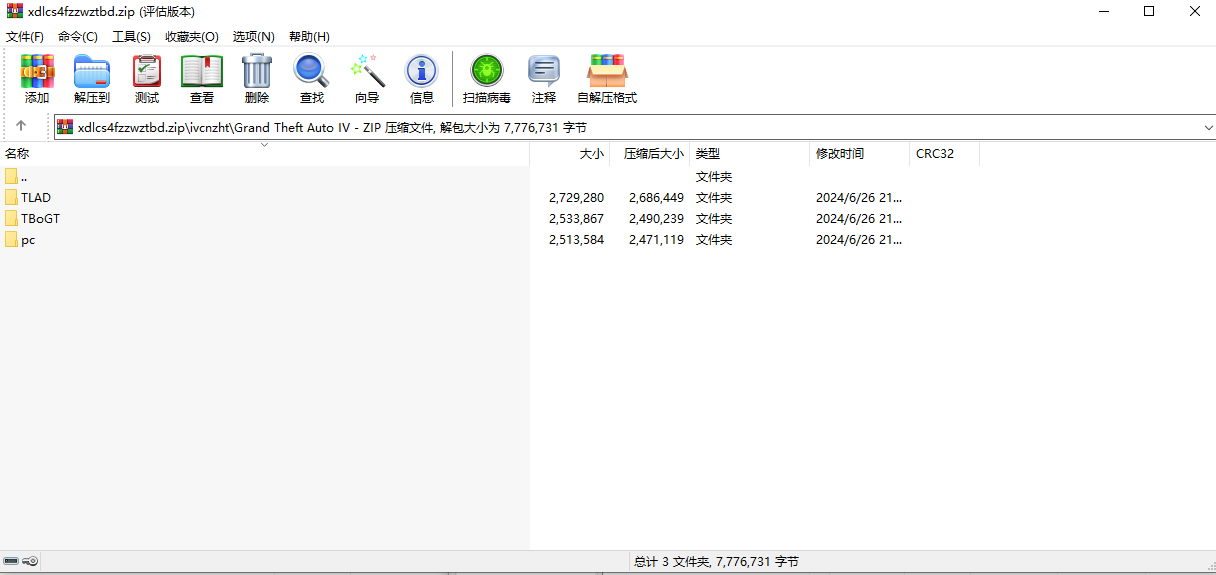Open the 工具(S) menu
This screenshot has height=575, width=1216.
pyautogui.click(x=131, y=37)
